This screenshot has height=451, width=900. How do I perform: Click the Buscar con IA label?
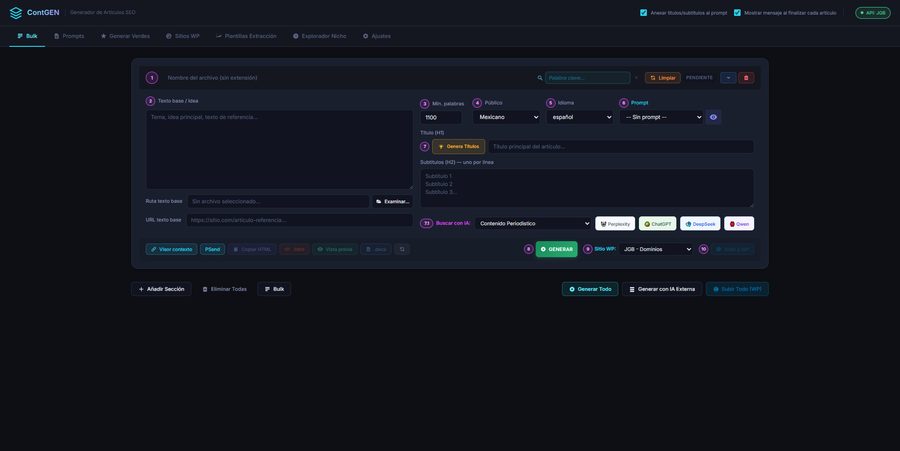453,223
